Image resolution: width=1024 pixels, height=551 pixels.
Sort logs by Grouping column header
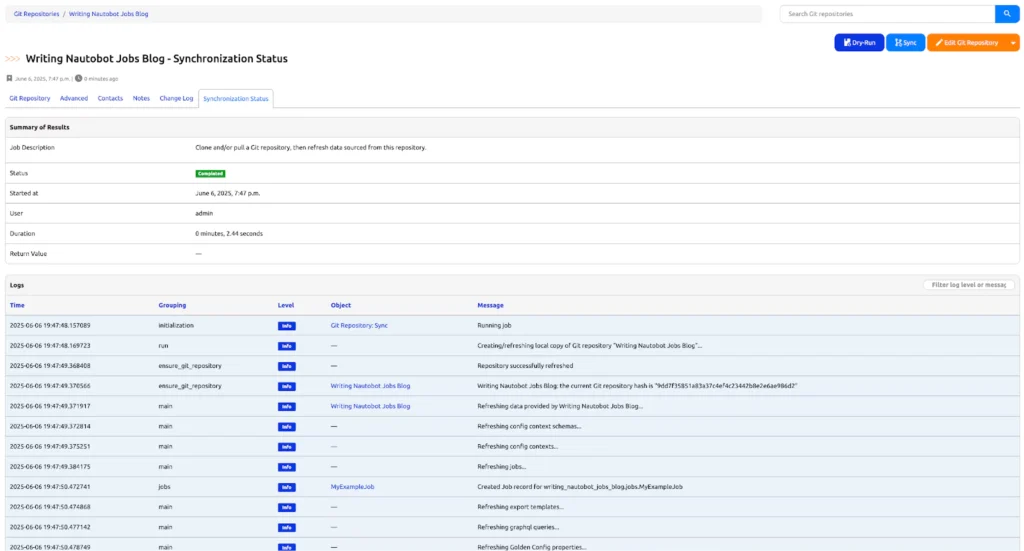[x=172, y=305]
